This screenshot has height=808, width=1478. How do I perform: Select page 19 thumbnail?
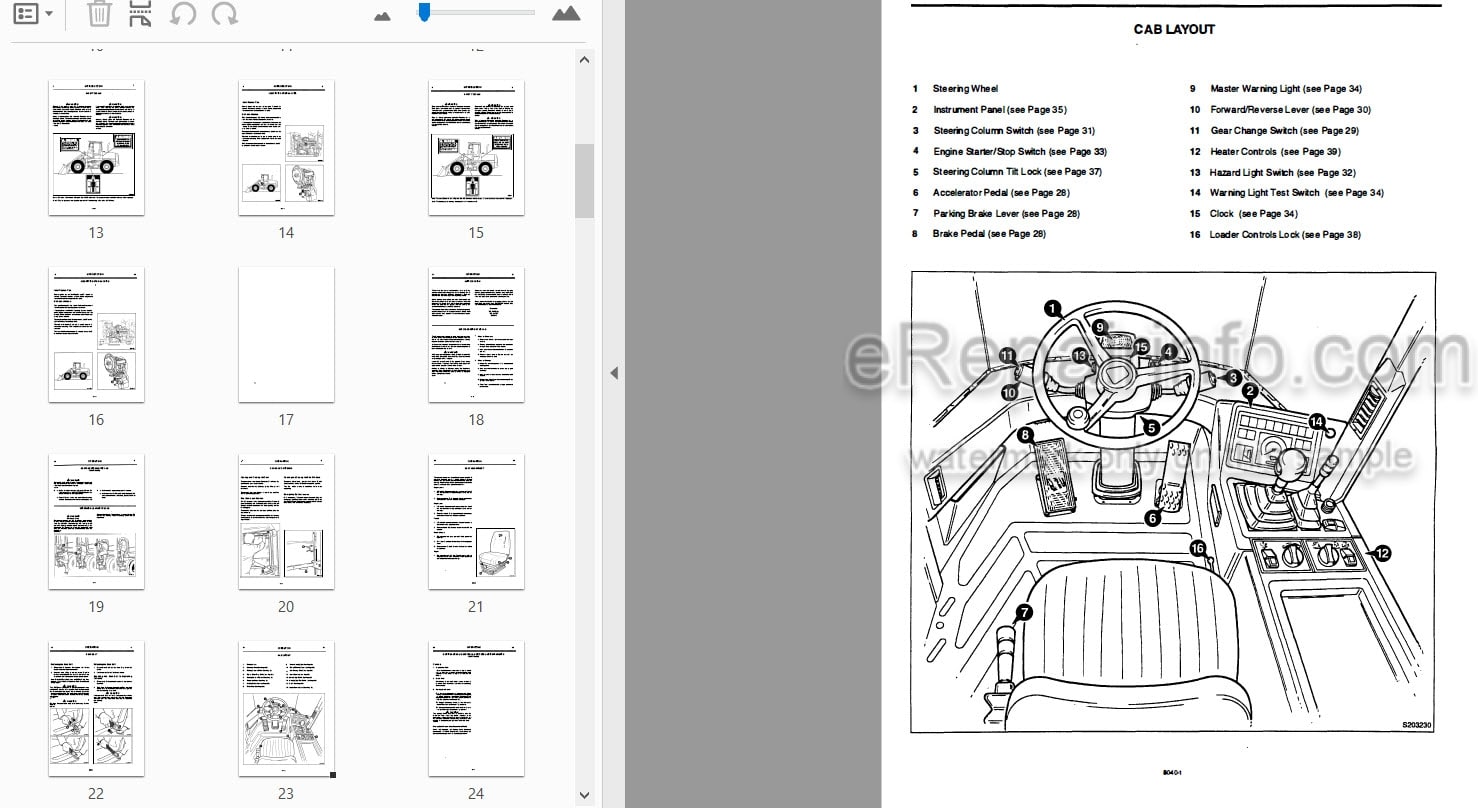96,521
